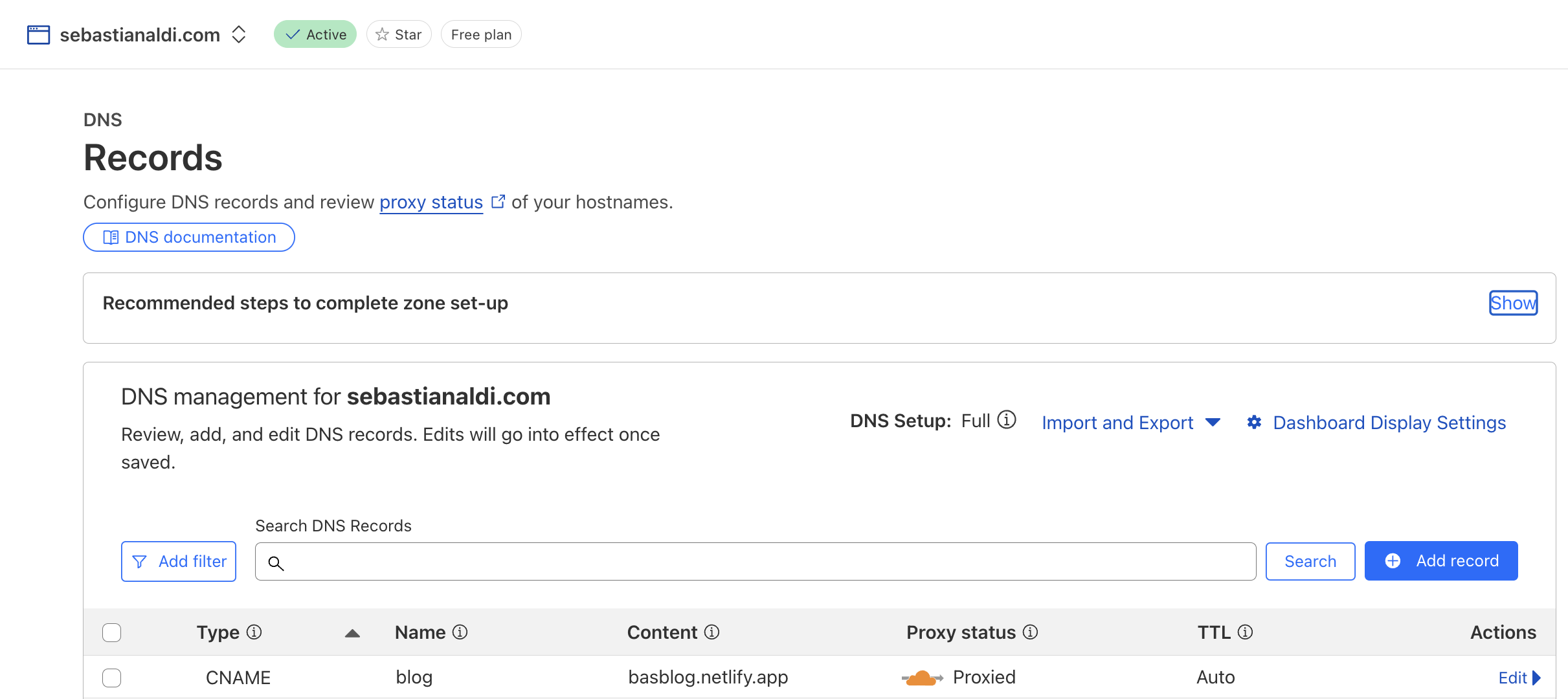
Task: Open the DNS documentation page
Action: (188, 237)
